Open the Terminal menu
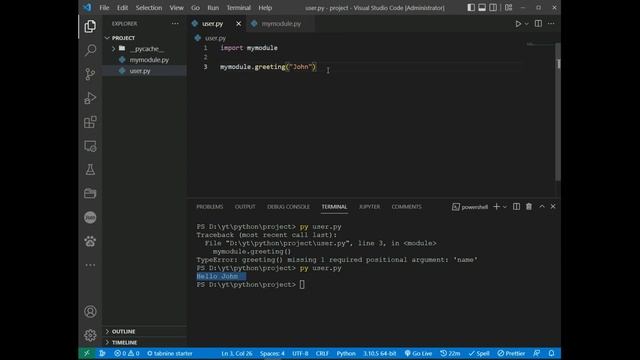 [x=239, y=8]
